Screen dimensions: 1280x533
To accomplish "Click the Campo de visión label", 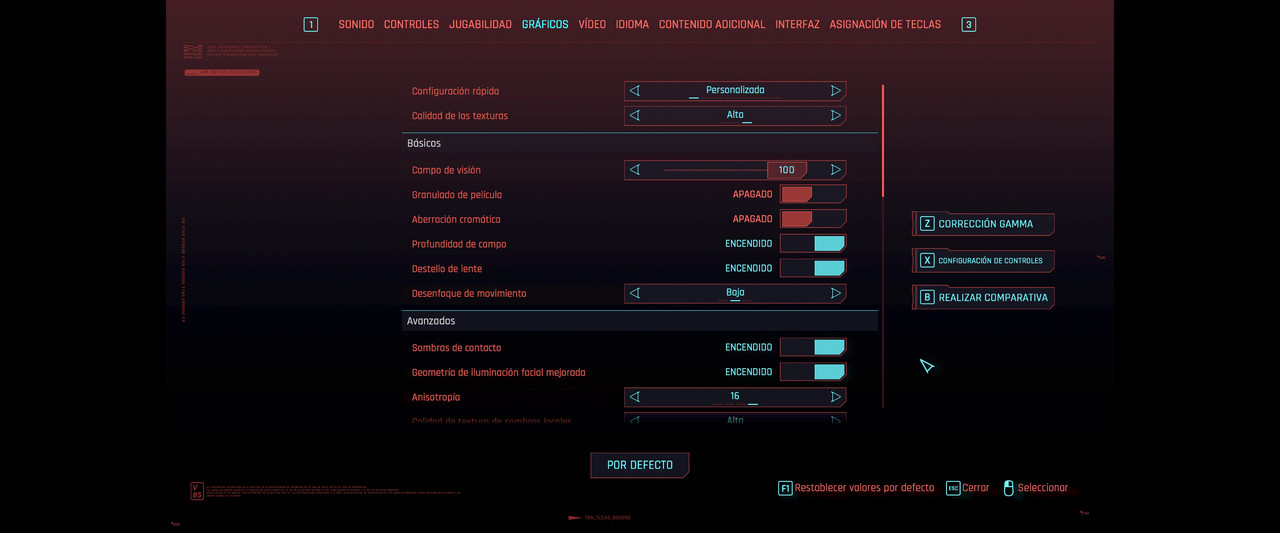I will coord(446,170).
